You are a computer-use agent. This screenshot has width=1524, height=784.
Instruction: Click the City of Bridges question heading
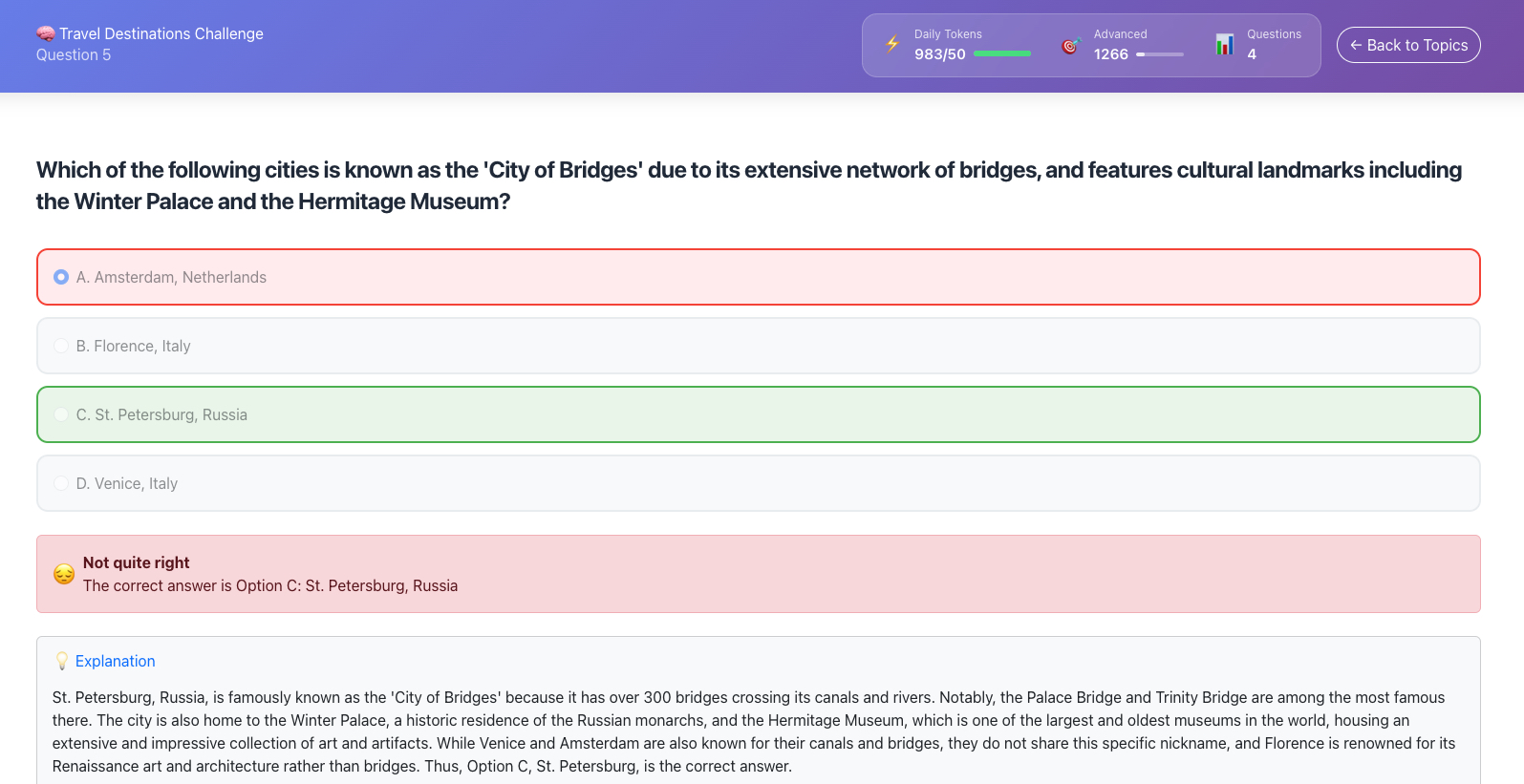tap(749, 185)
